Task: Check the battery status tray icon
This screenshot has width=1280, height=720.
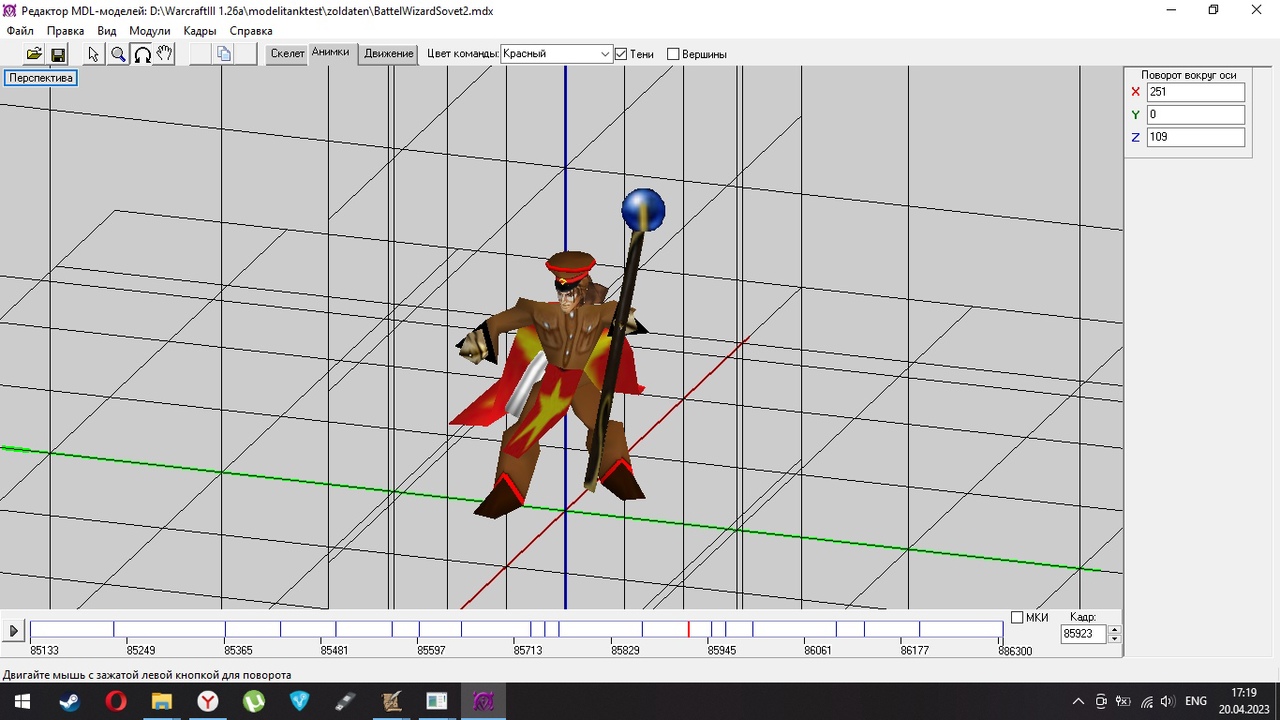Action: pos(1123,701)
